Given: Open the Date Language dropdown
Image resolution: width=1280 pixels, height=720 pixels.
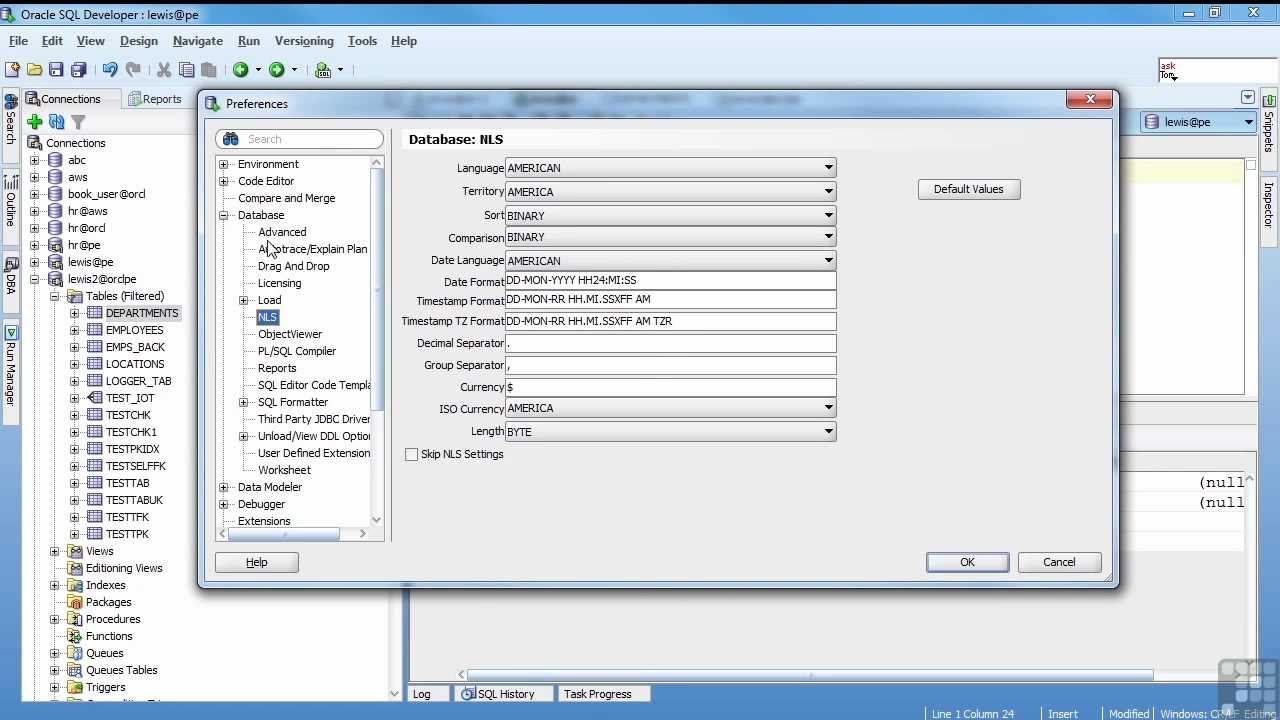Looking at the screenshot, I should pos(828,260).
